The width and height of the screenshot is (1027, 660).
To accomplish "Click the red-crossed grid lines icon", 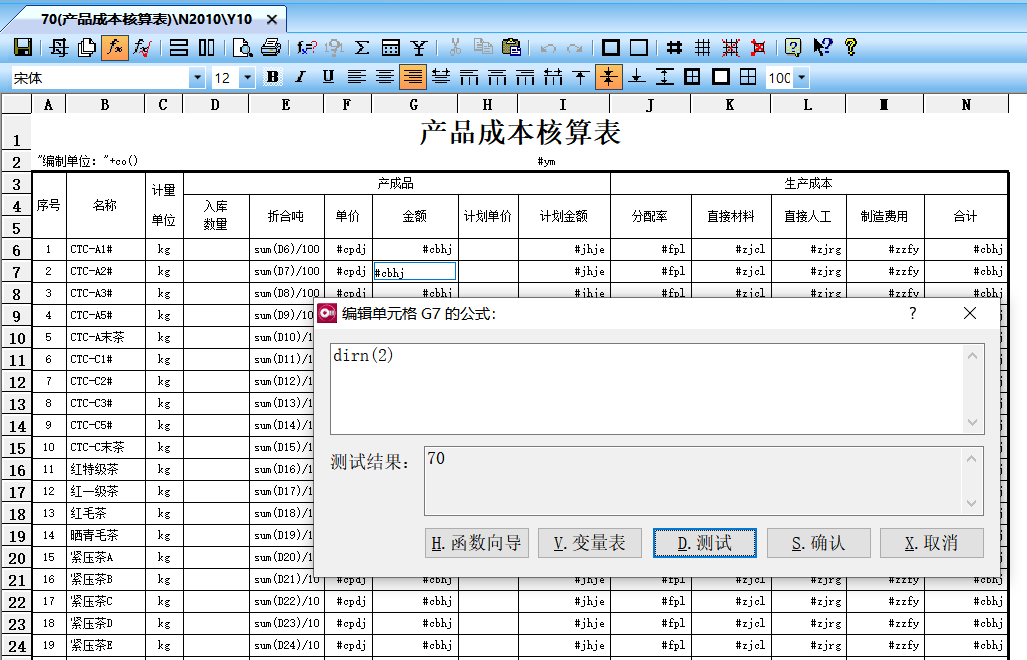I will [x=731, y=47].
